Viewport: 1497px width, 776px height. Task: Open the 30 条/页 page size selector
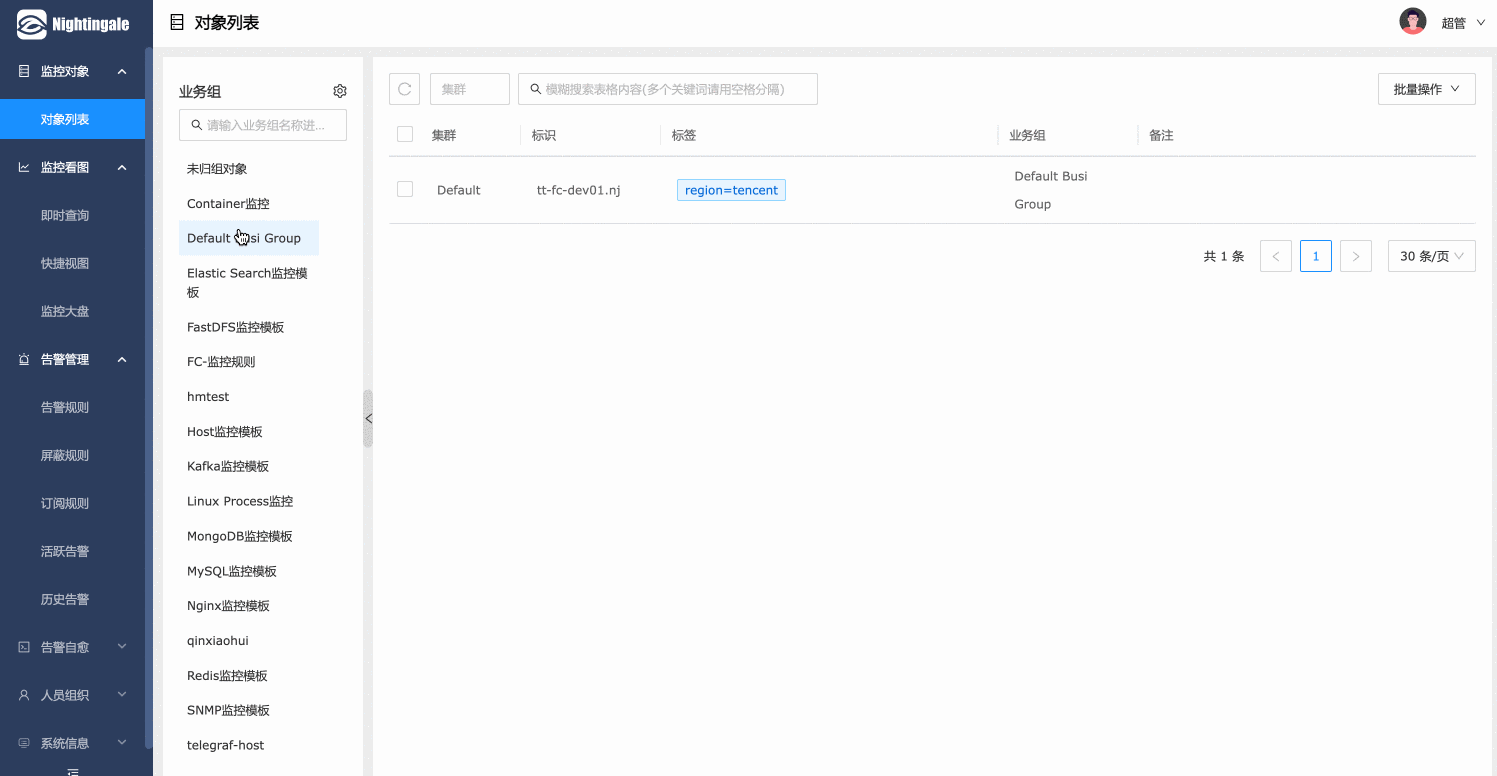(x=1432, y=256)
